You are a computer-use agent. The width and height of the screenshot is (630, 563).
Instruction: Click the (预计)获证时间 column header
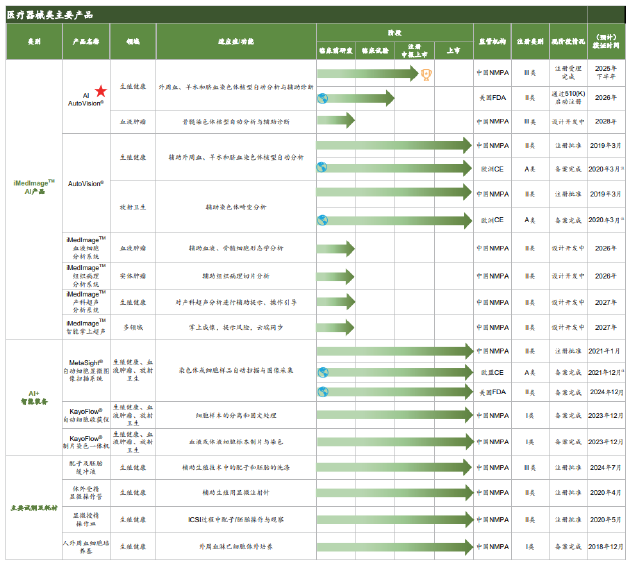pos(606,41)
